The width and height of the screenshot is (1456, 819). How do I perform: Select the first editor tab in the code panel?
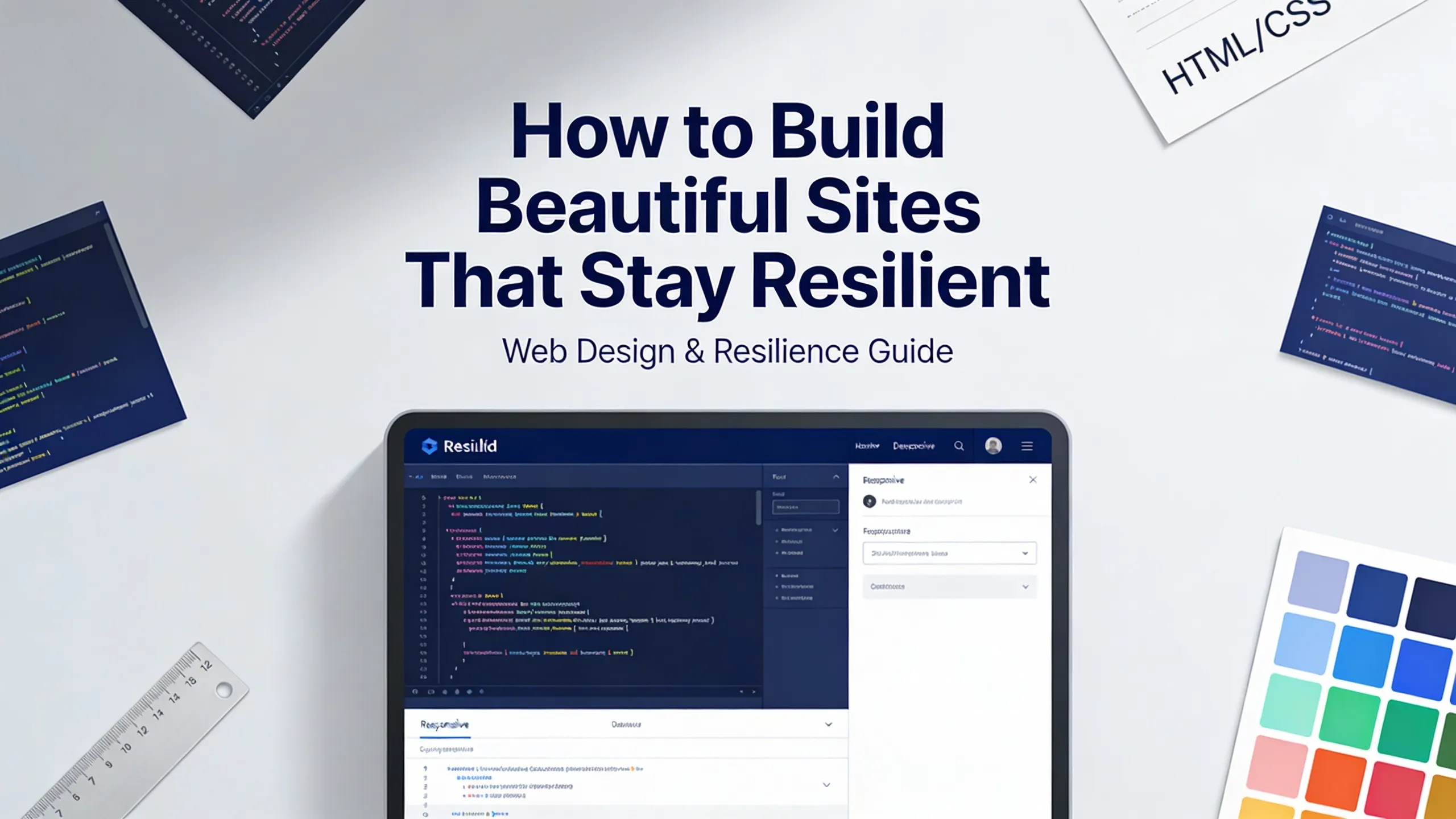pos(438,477)
